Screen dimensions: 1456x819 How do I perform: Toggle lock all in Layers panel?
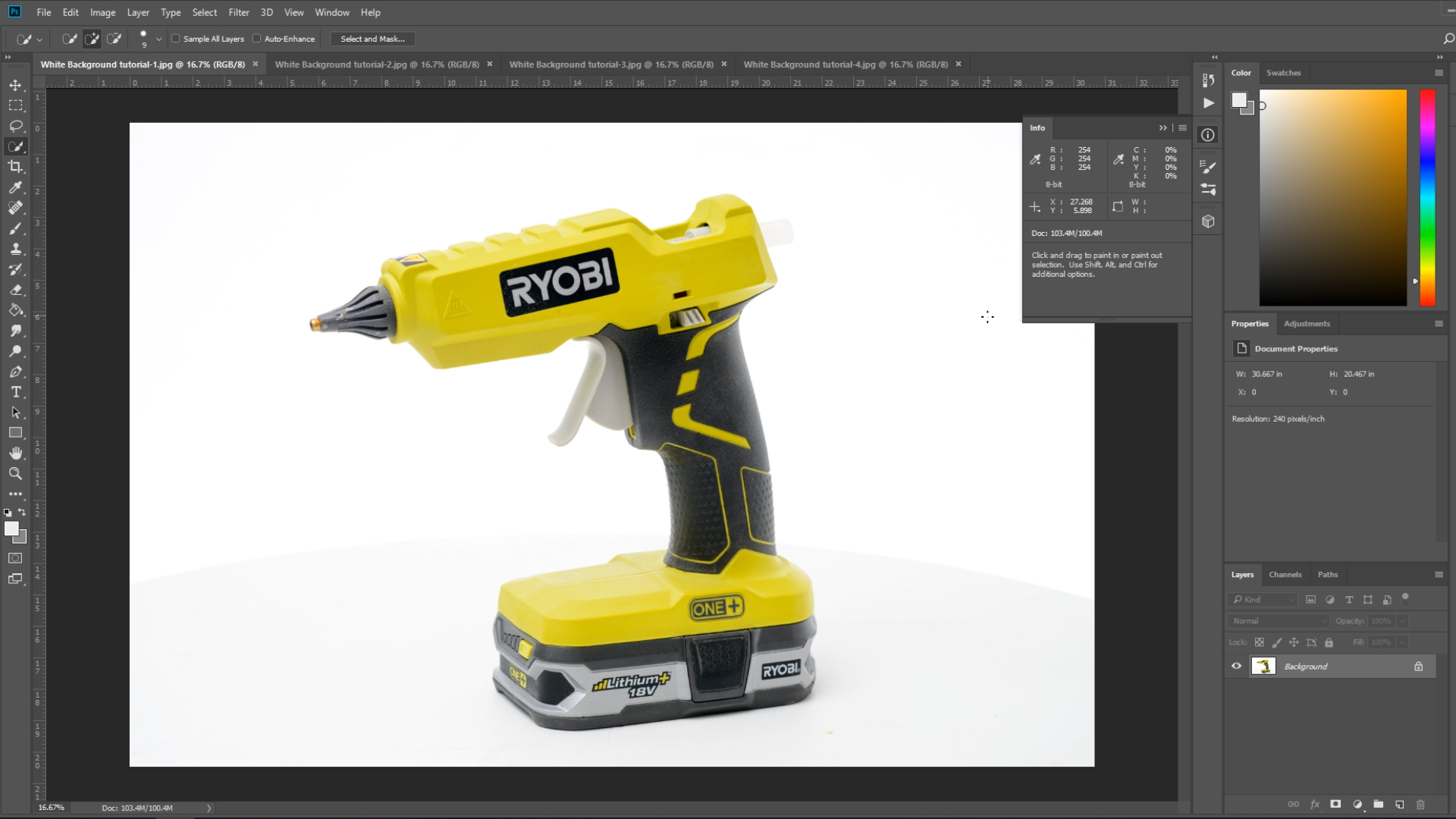point(1329,642)
